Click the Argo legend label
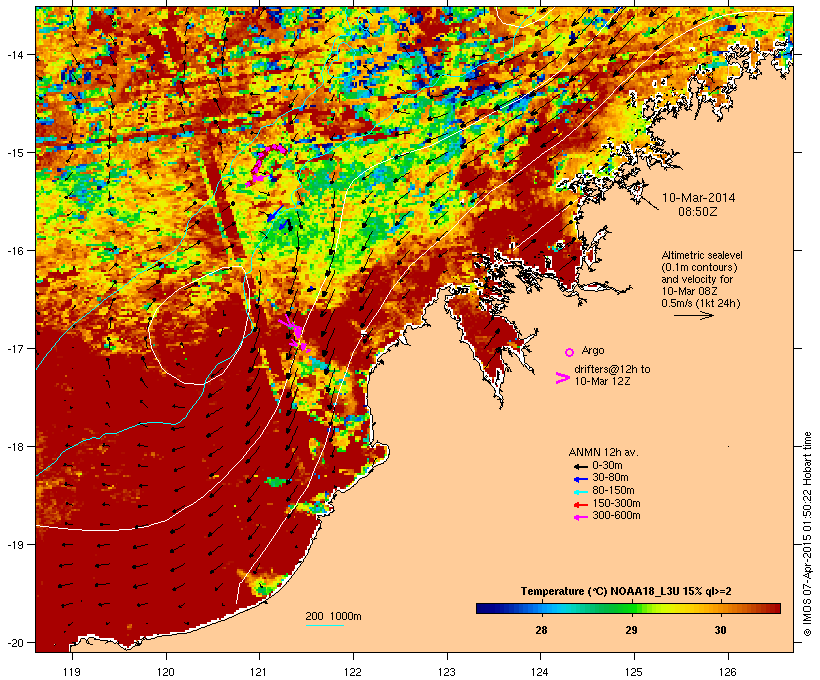The image size is (820, 680). click(593, 350)
